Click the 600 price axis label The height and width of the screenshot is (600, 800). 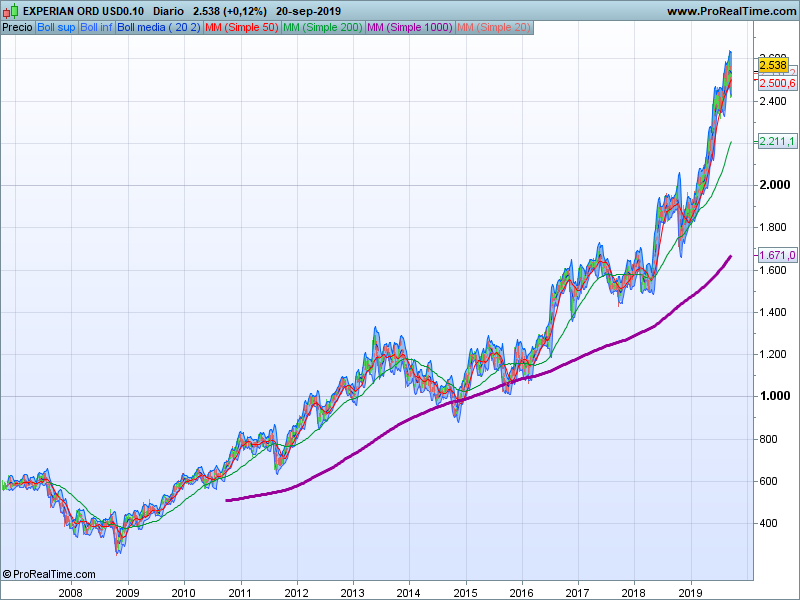pos(768,481)
